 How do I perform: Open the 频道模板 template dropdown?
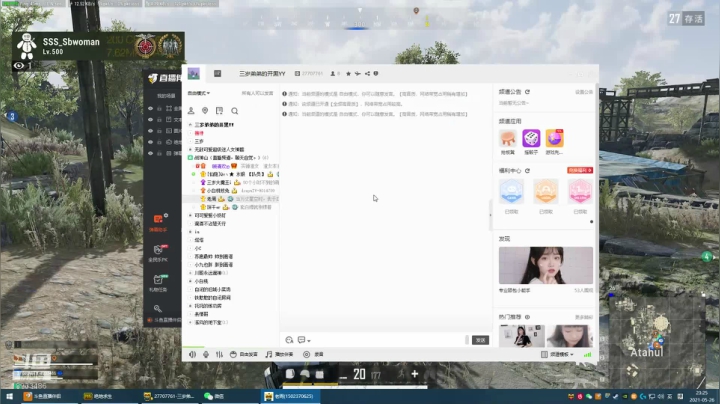557,354
